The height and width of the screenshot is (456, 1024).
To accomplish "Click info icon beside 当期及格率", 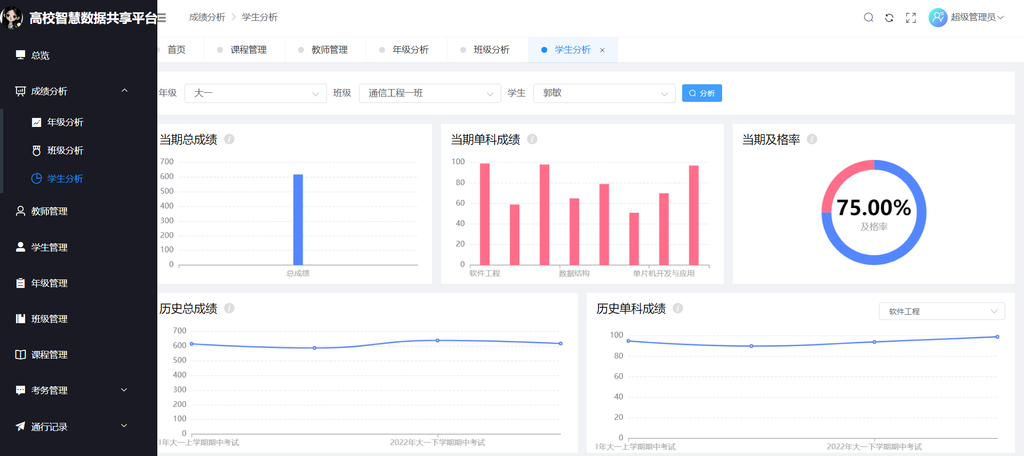I will pyautogui.click(x=812, y=139).
